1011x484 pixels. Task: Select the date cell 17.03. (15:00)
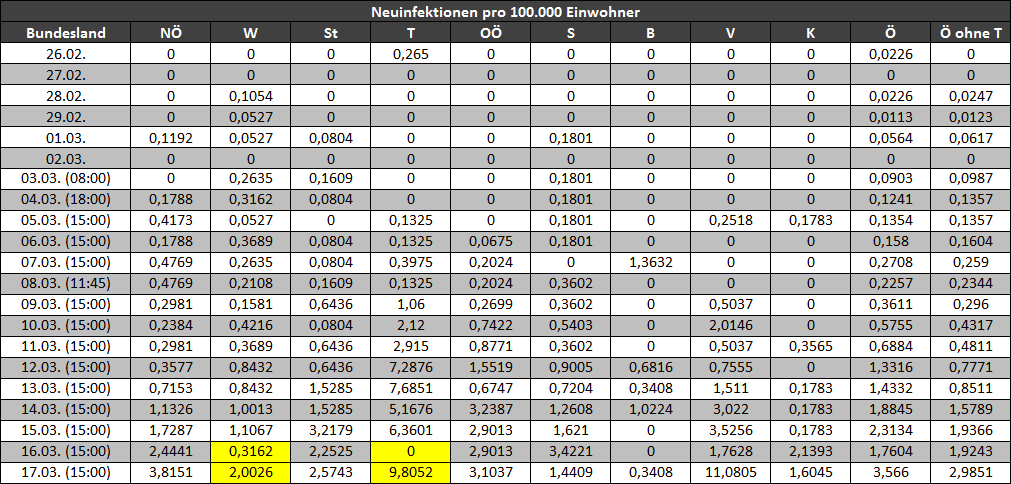point(66,472)
